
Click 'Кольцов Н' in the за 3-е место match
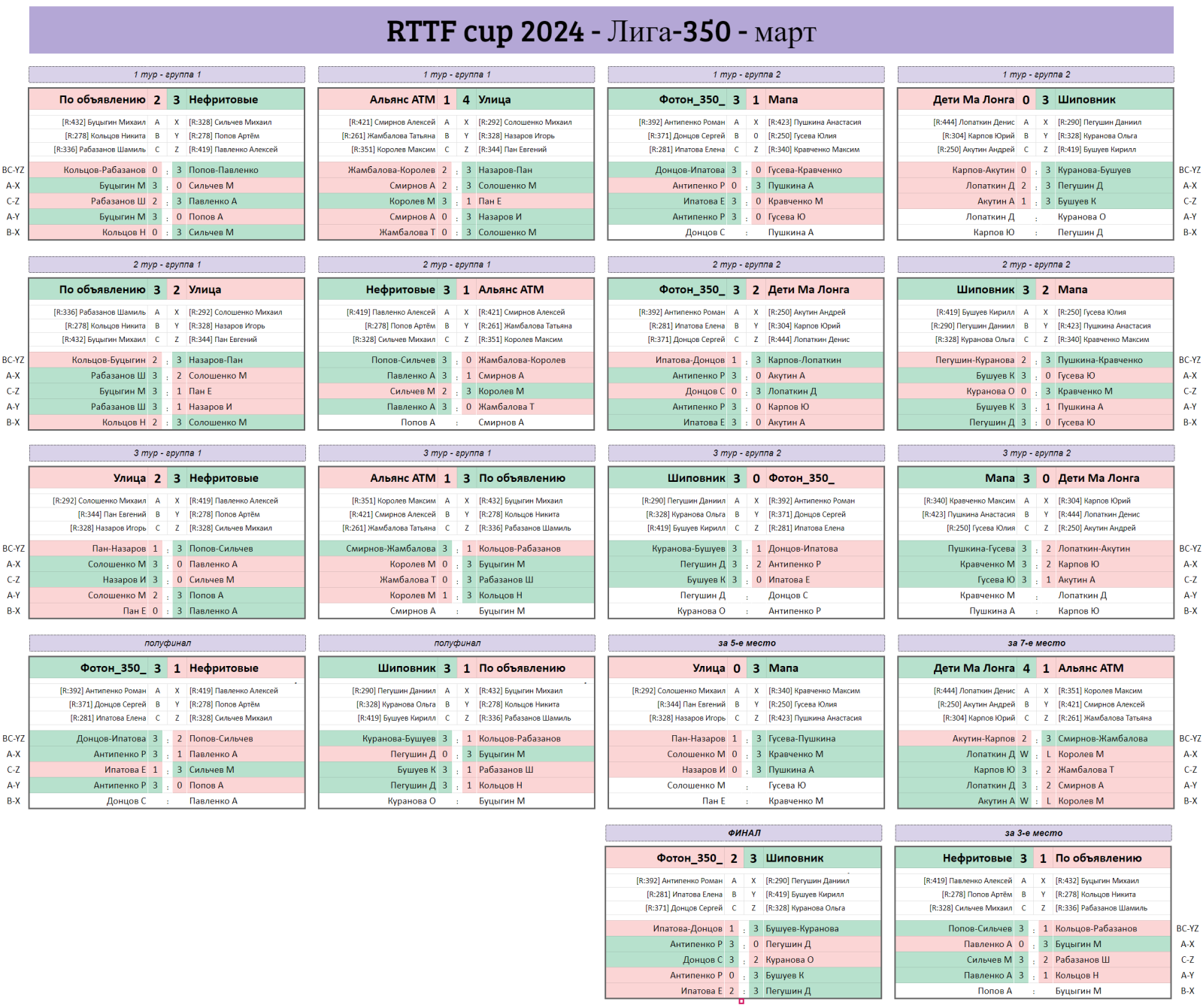pyautogui.click(x=1077, y=976)
